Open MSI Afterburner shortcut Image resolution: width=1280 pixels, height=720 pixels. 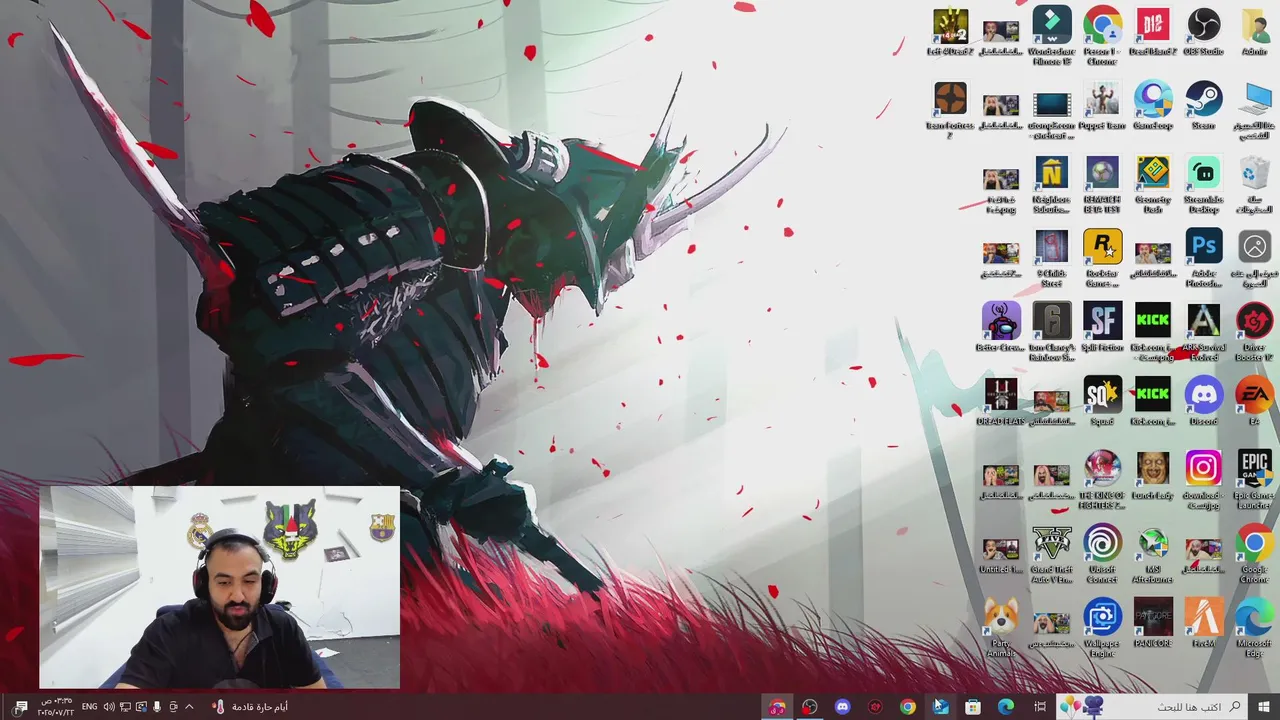(x=1153, y=554)
